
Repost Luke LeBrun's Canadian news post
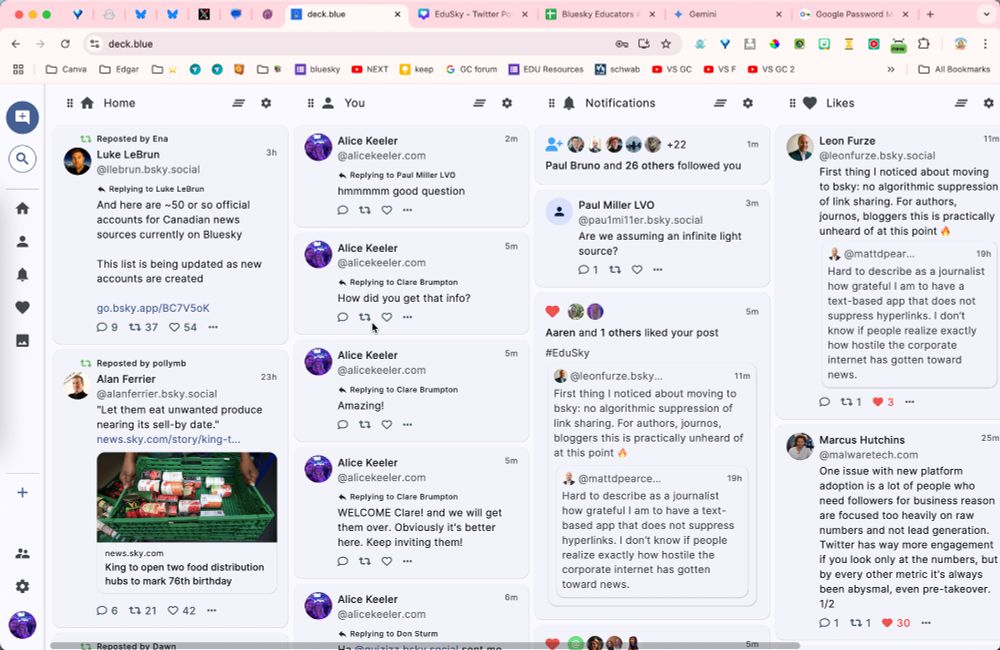(x=135, y=327)
